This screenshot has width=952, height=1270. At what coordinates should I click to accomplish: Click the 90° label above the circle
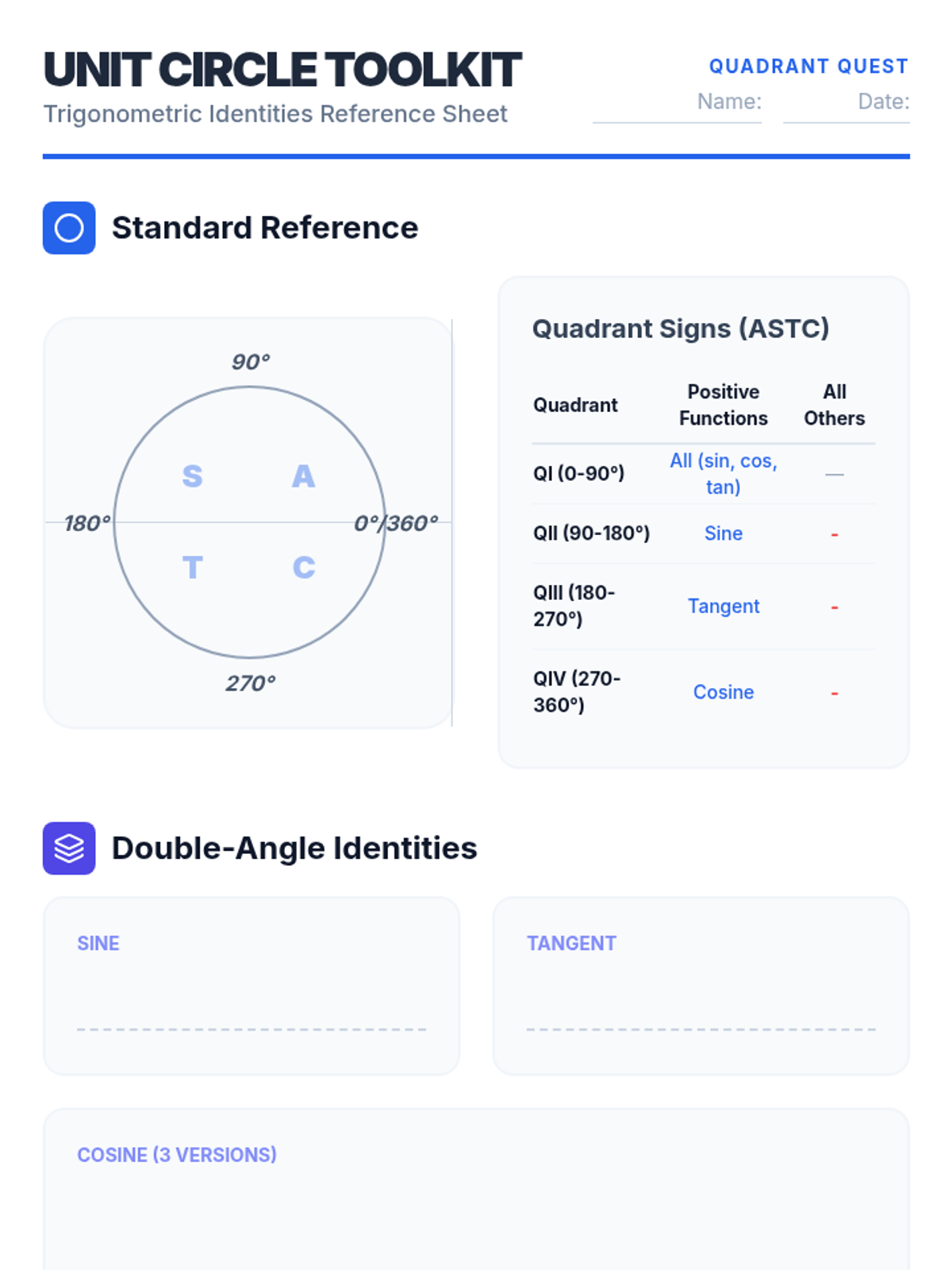(251, 362)
